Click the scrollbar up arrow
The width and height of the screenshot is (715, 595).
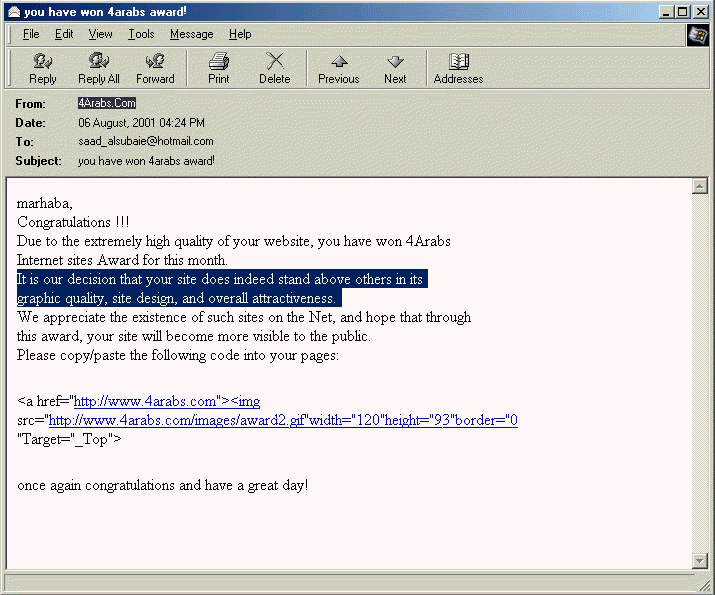tap(699, 186)
